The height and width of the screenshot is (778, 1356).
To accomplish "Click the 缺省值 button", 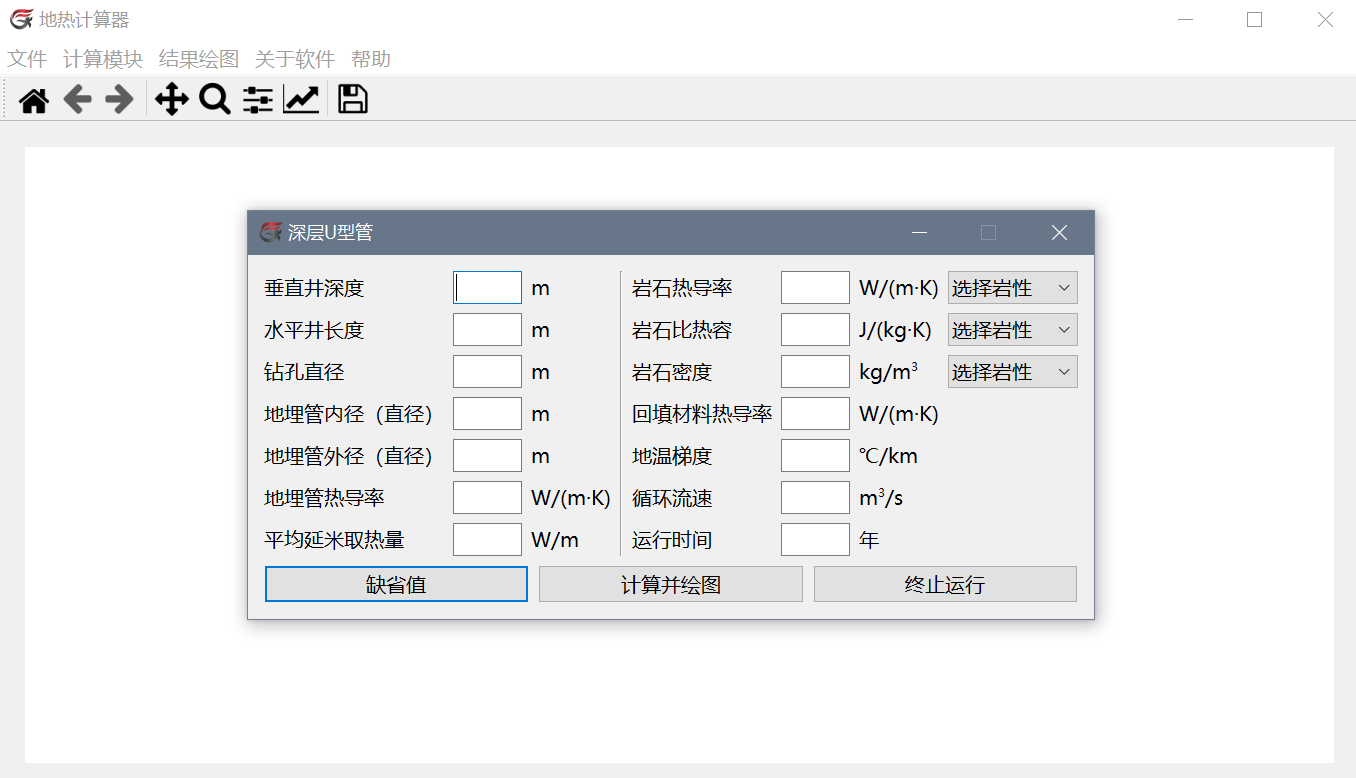I will [x=396, y=584].
